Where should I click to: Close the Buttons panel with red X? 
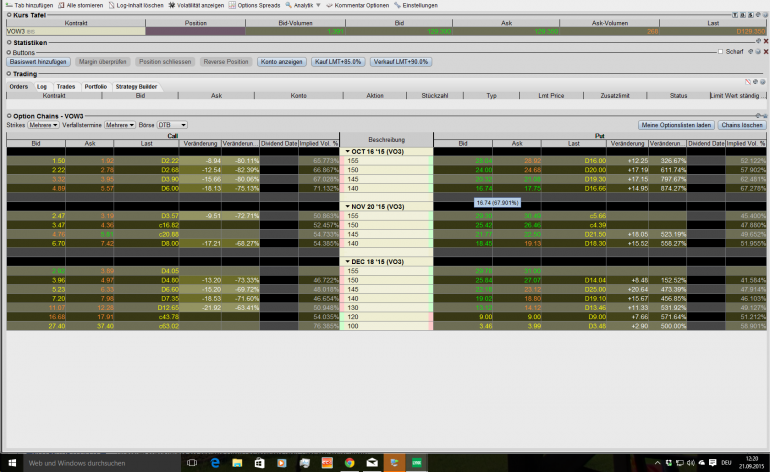click(766, 52)
